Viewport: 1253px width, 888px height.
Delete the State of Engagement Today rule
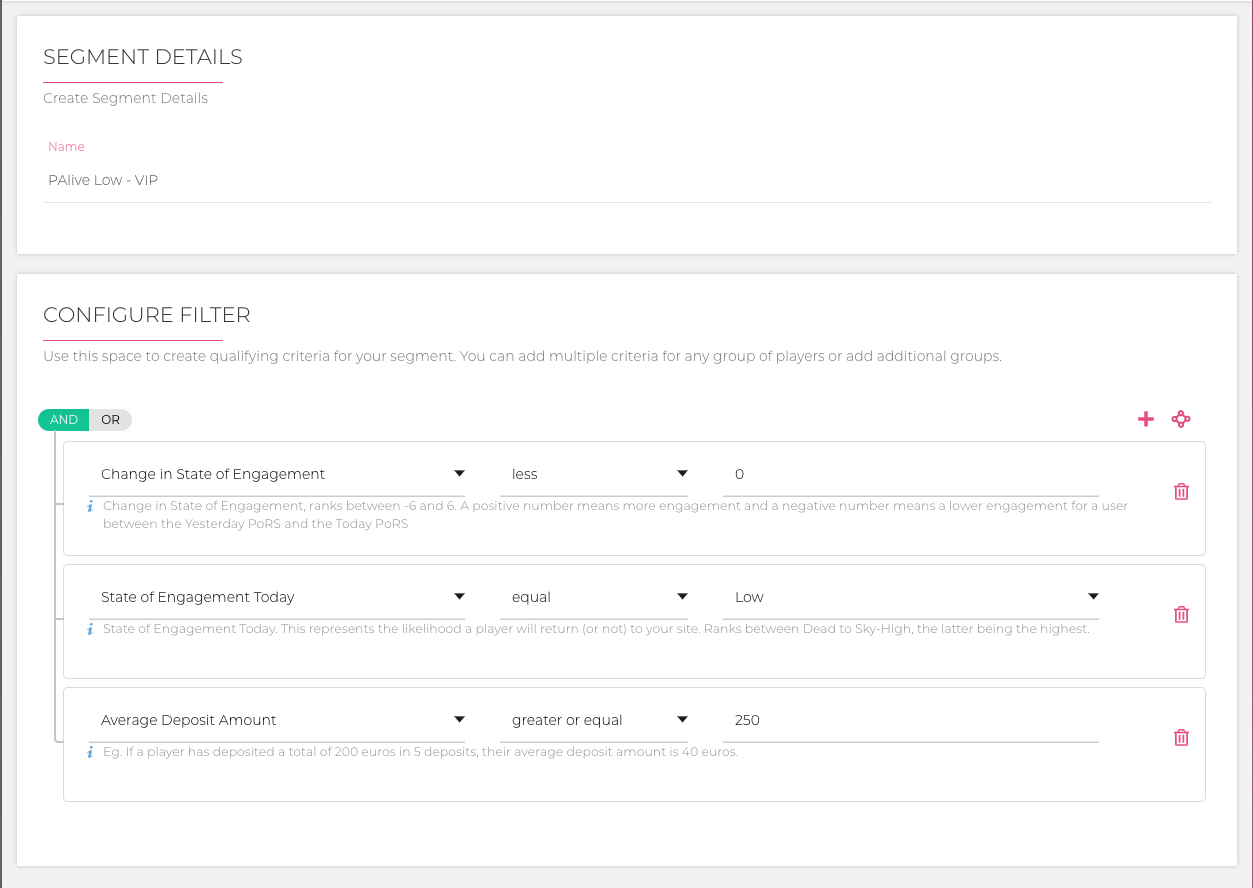[1181, 614]
